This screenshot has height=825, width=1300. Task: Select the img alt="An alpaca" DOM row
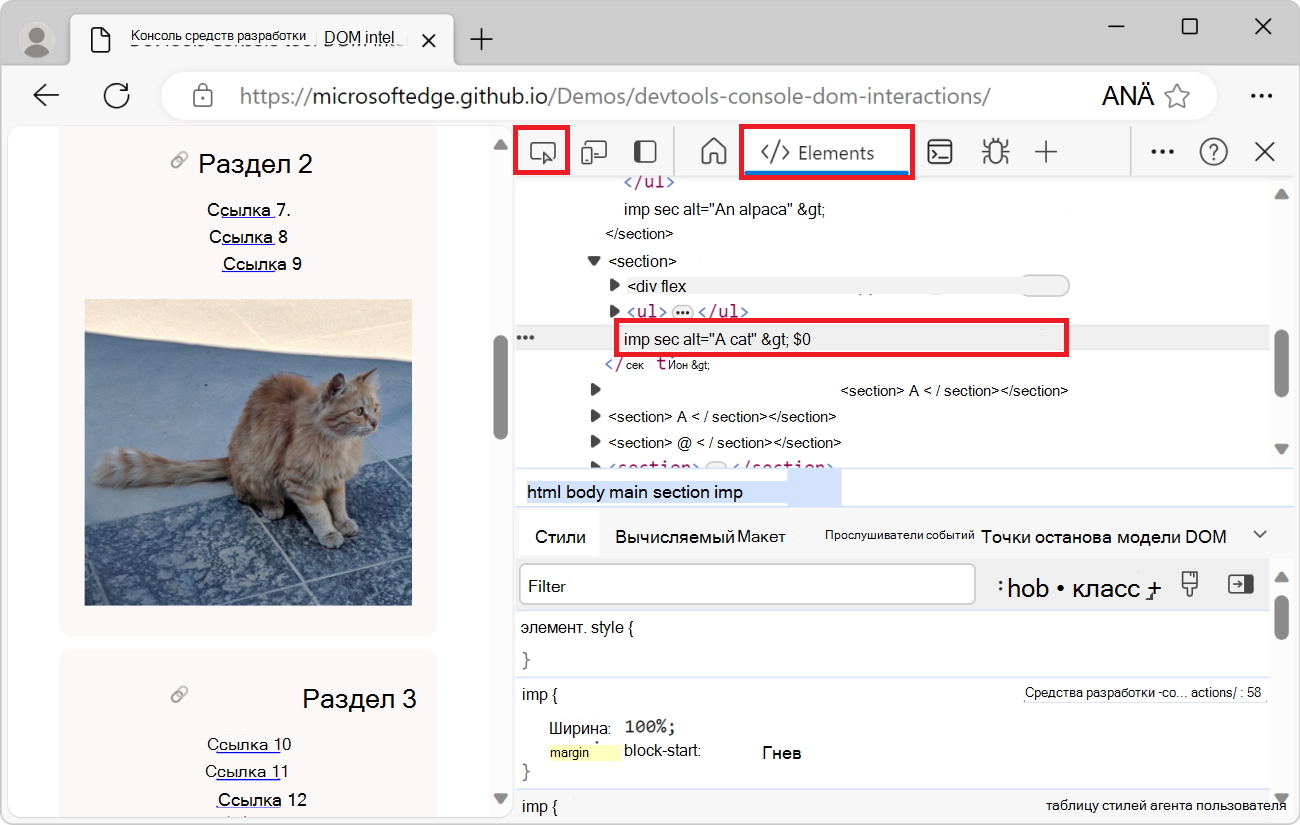(724, 209)
